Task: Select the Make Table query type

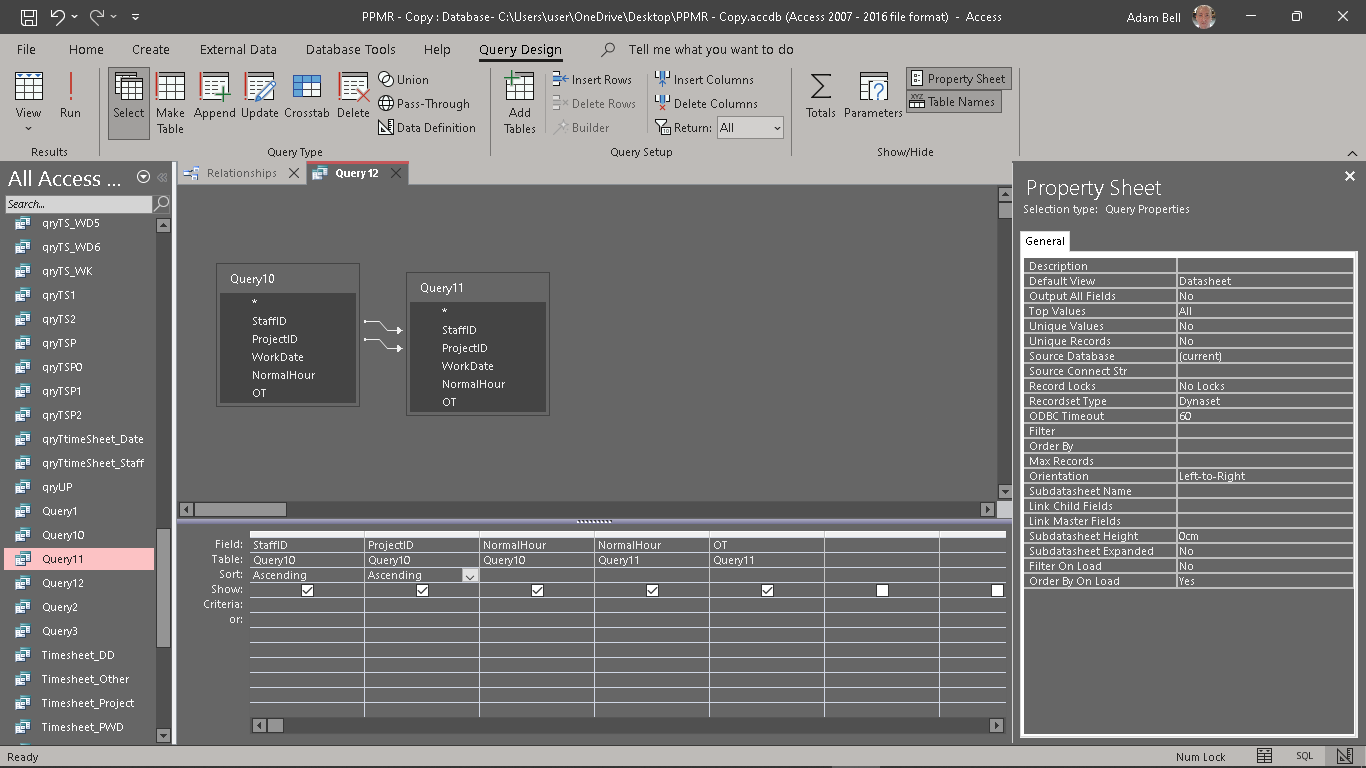Action: pos(170,103)
